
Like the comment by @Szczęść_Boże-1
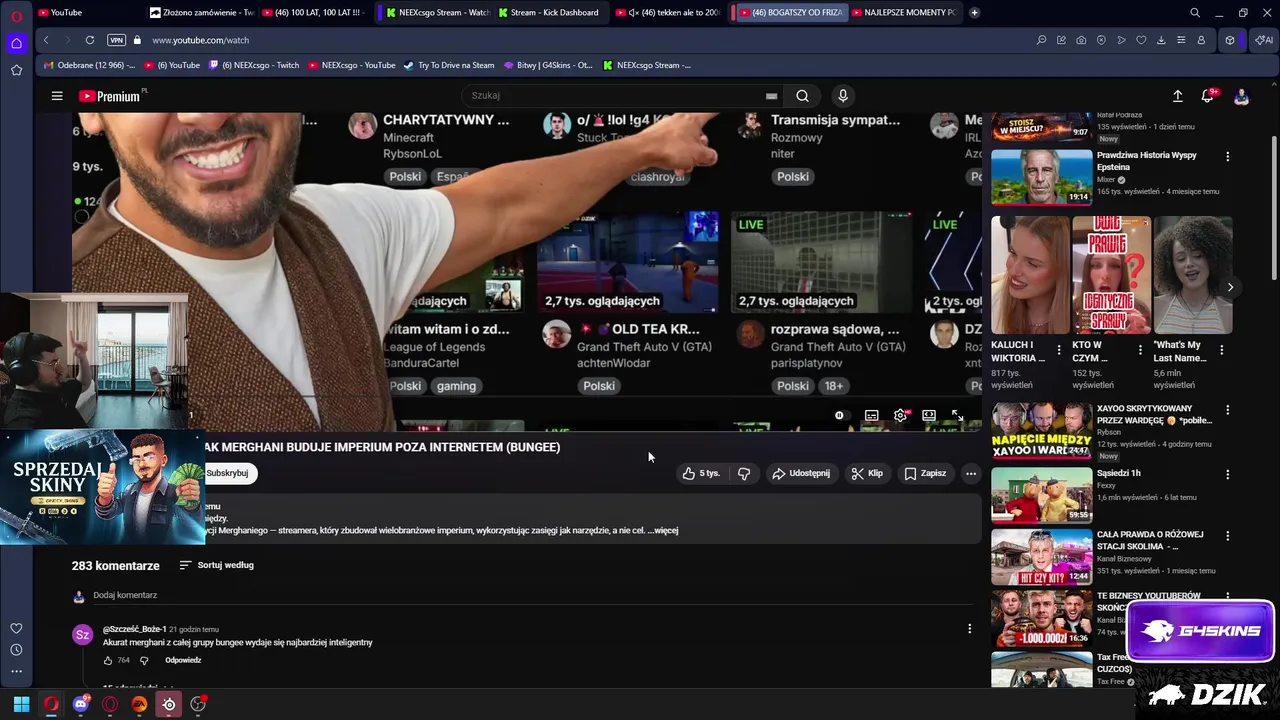108,660
